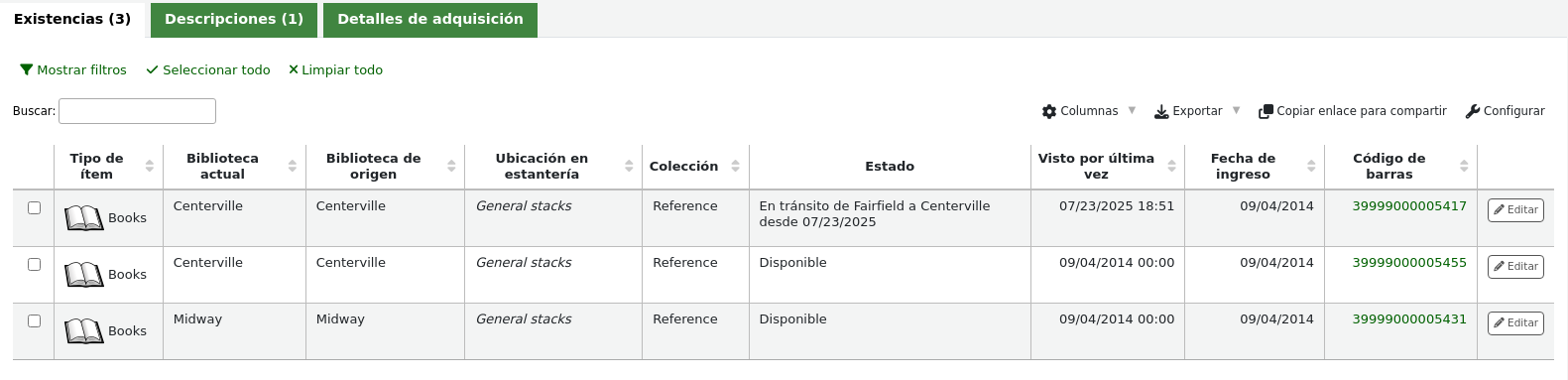Click the X icon of Limpiar todo
The height and width of the screenshot is (380, 1568).
pos(294,70)
